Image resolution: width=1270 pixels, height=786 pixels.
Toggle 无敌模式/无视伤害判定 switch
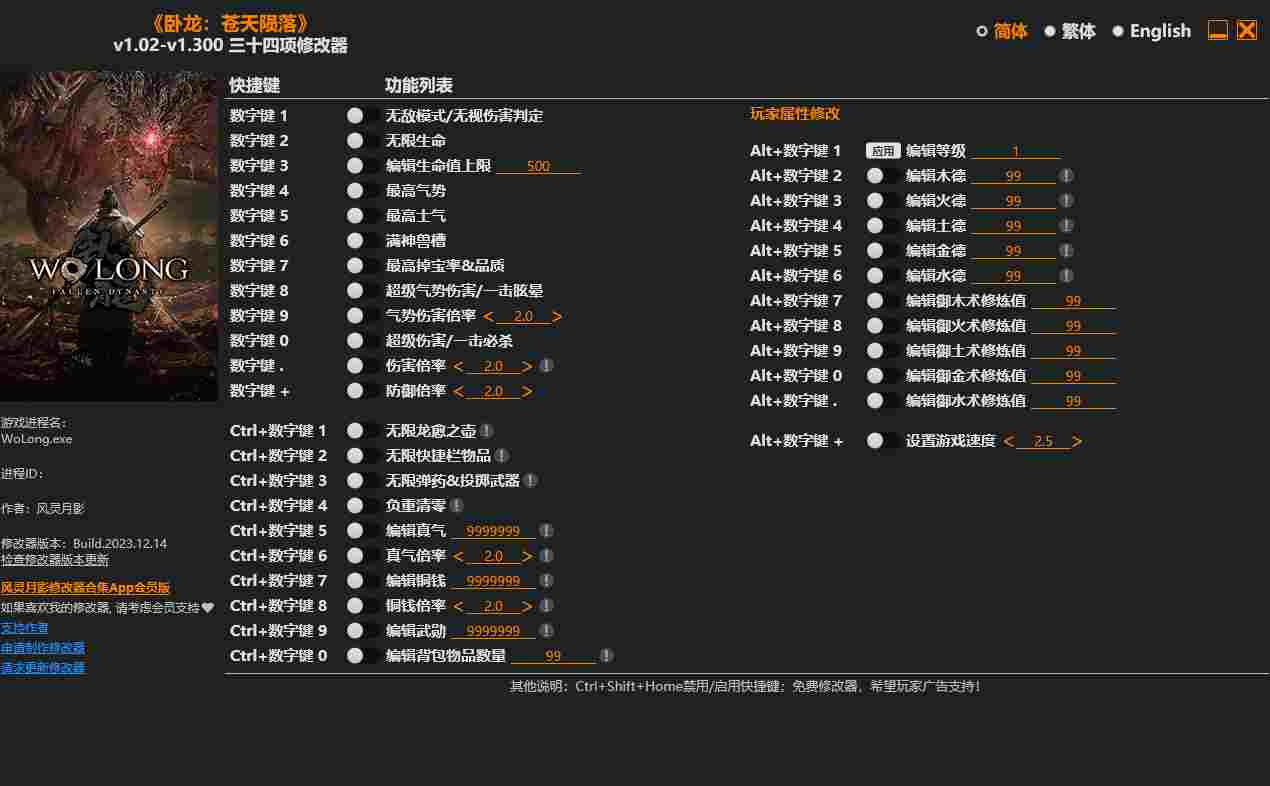[362, 116]
